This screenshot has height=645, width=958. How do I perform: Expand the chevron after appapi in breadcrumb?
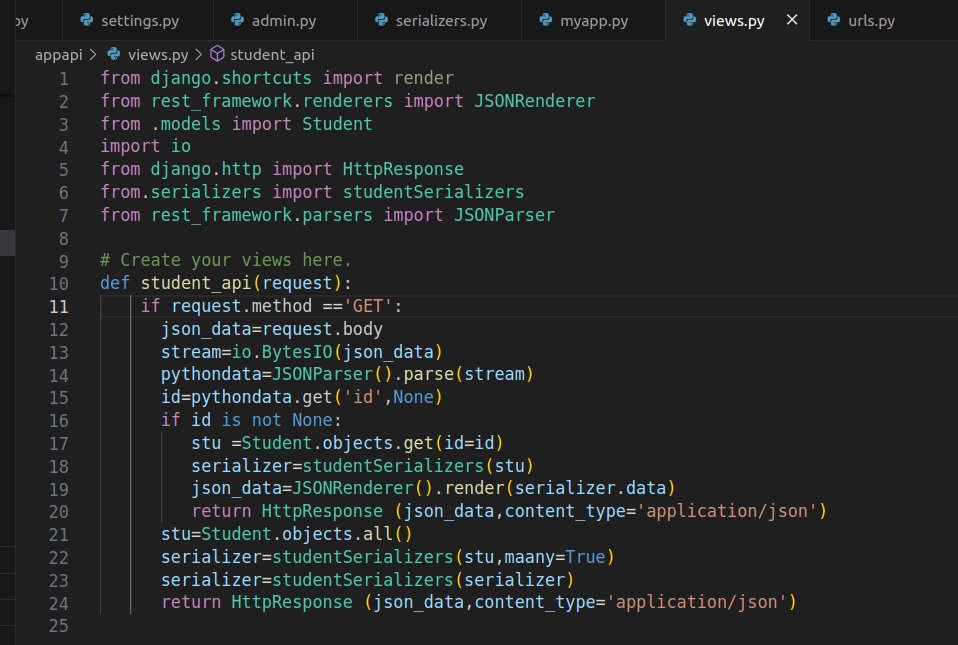click(x=93, y=55)
